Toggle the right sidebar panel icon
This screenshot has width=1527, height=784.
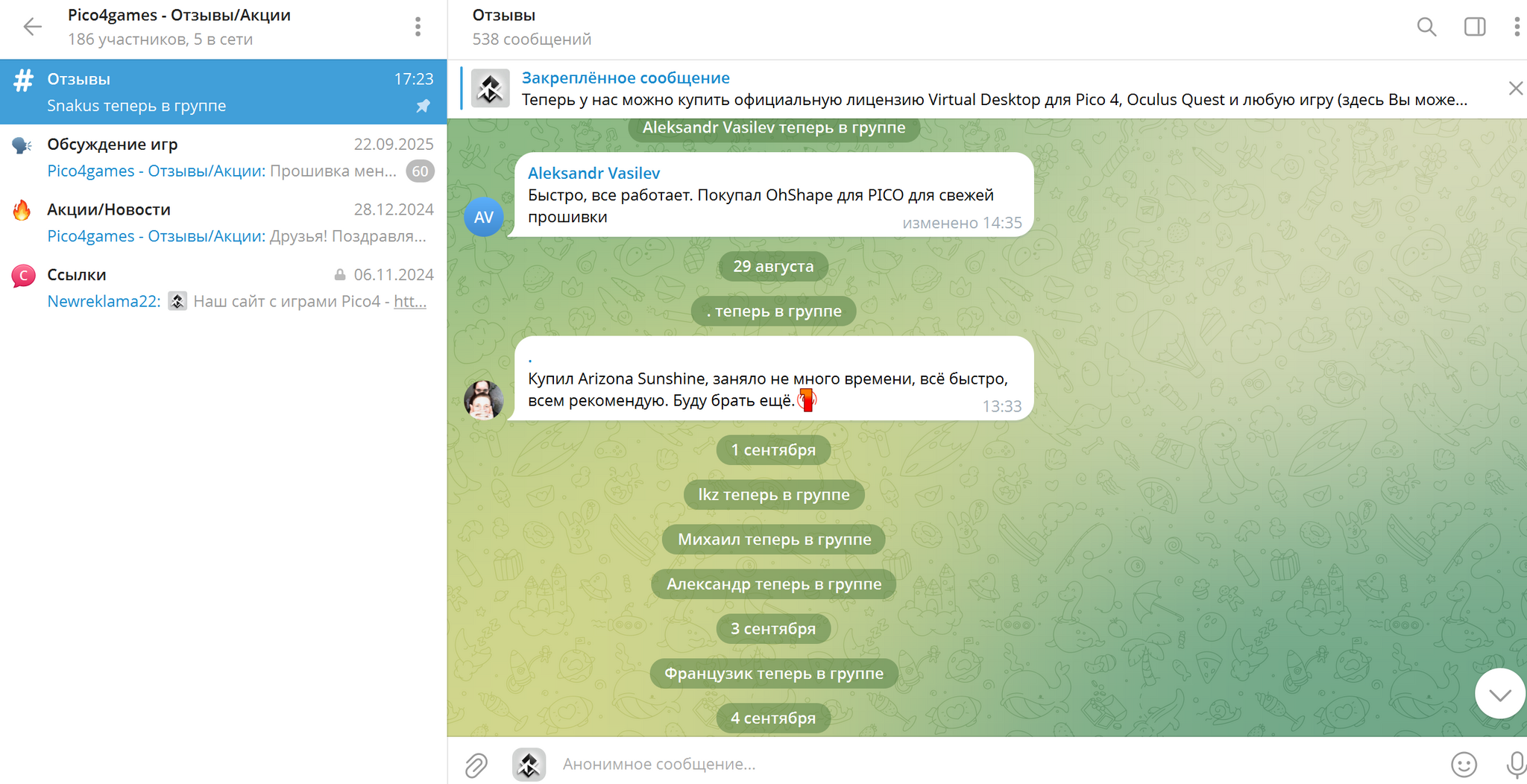pyautogui.click(x=1474, y=28)
